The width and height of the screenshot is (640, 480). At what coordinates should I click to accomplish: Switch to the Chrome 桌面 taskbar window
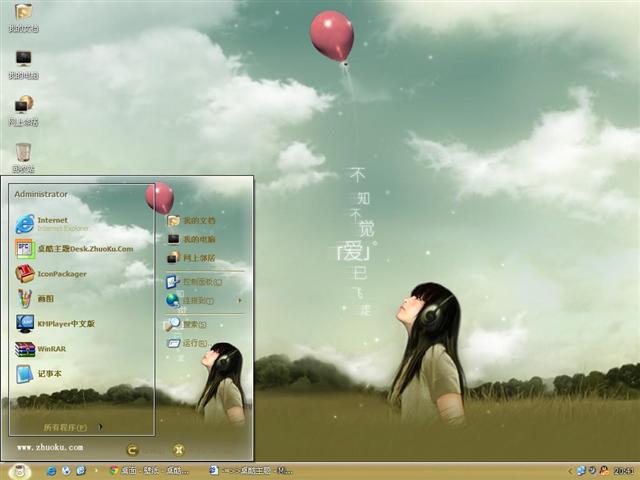click(149, 471)
